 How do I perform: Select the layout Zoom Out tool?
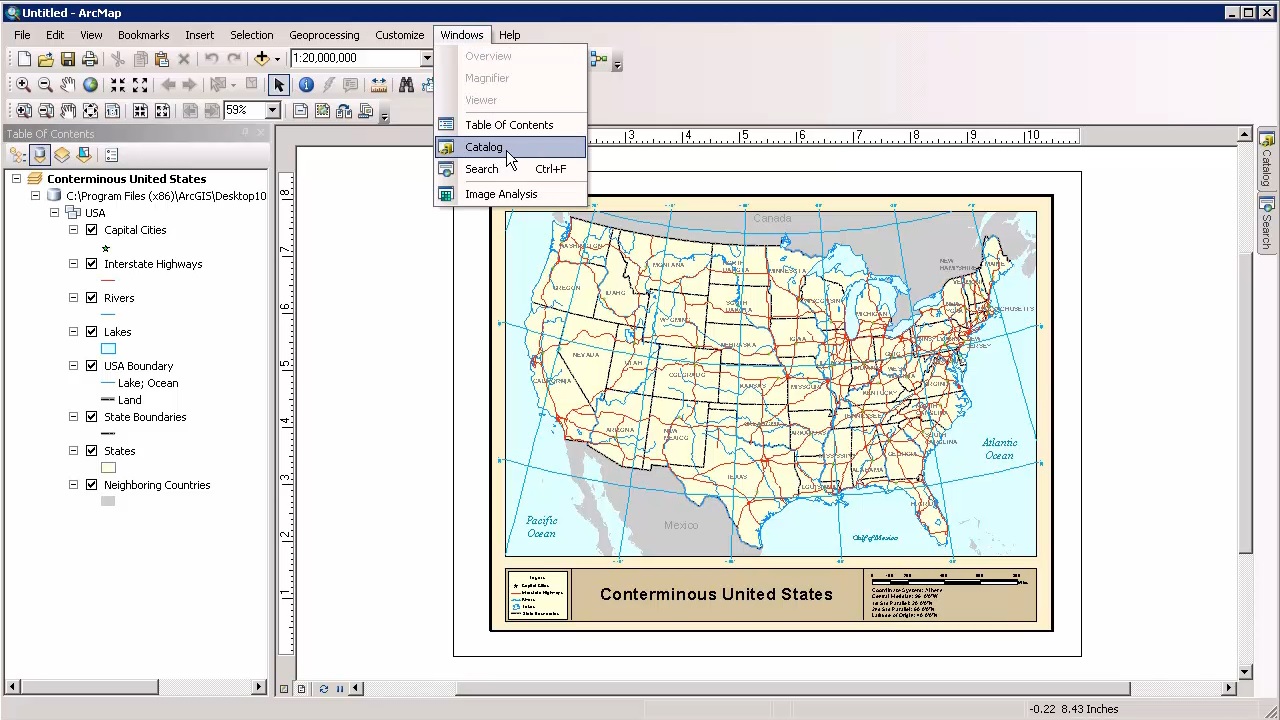[x=45, y=111]
